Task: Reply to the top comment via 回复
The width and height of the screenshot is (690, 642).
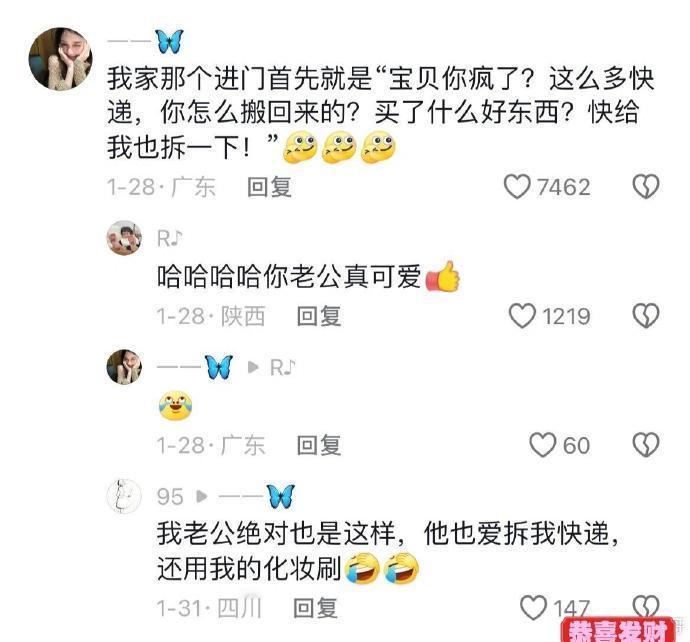Action: (x=269, y=187)
